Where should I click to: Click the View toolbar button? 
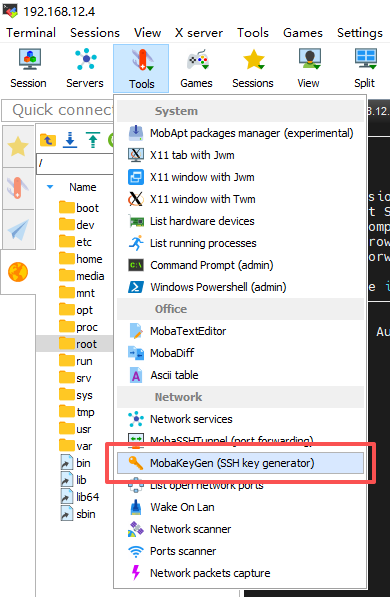[x=308, y=69]
